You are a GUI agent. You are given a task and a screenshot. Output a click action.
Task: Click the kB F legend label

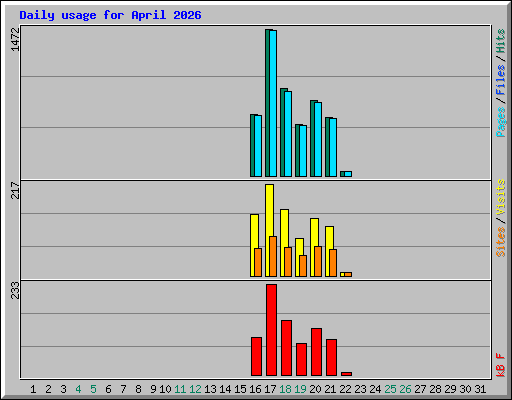click(x=500, y=365)
